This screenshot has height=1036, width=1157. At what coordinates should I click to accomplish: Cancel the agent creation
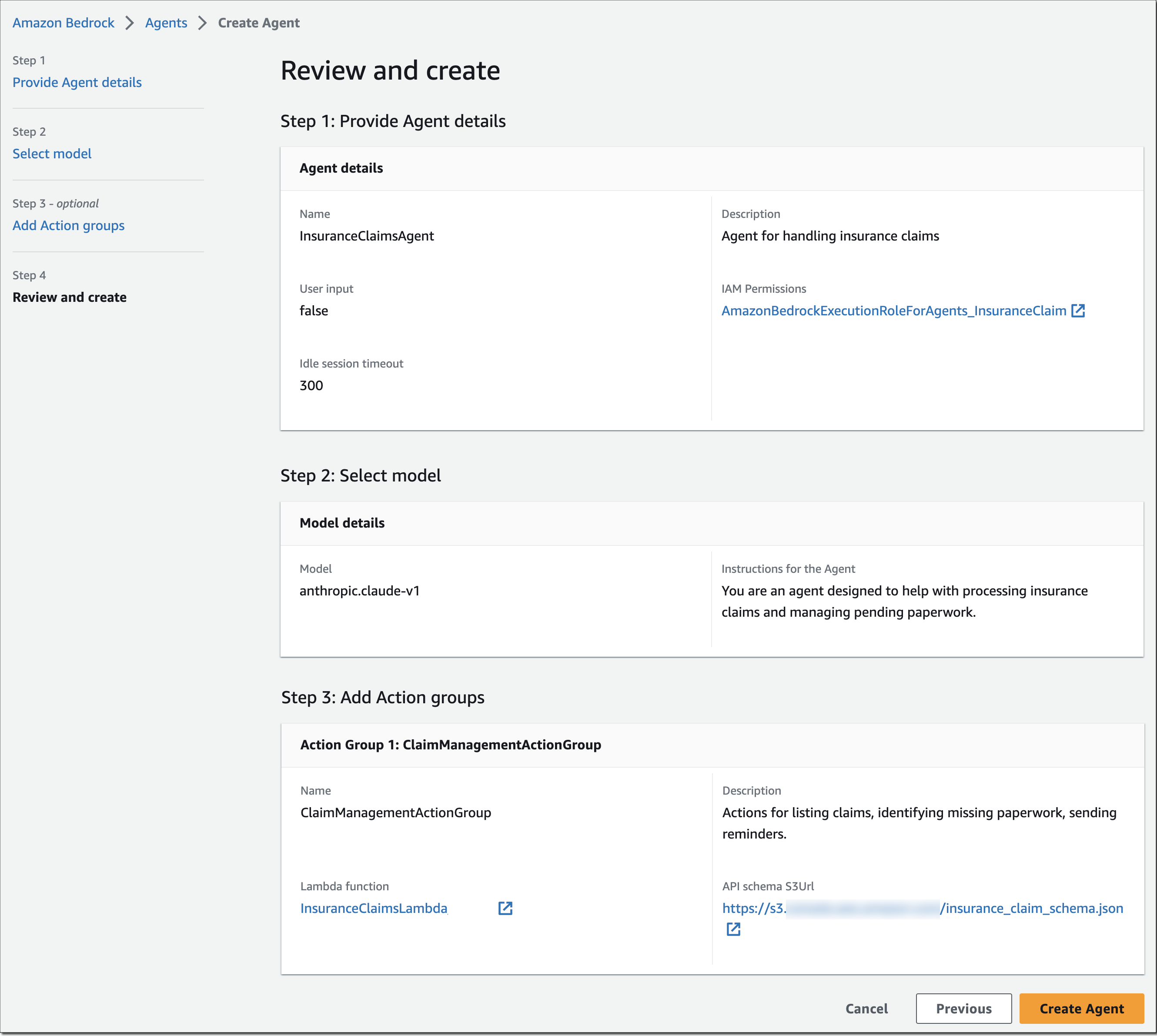coord(866,1008)
